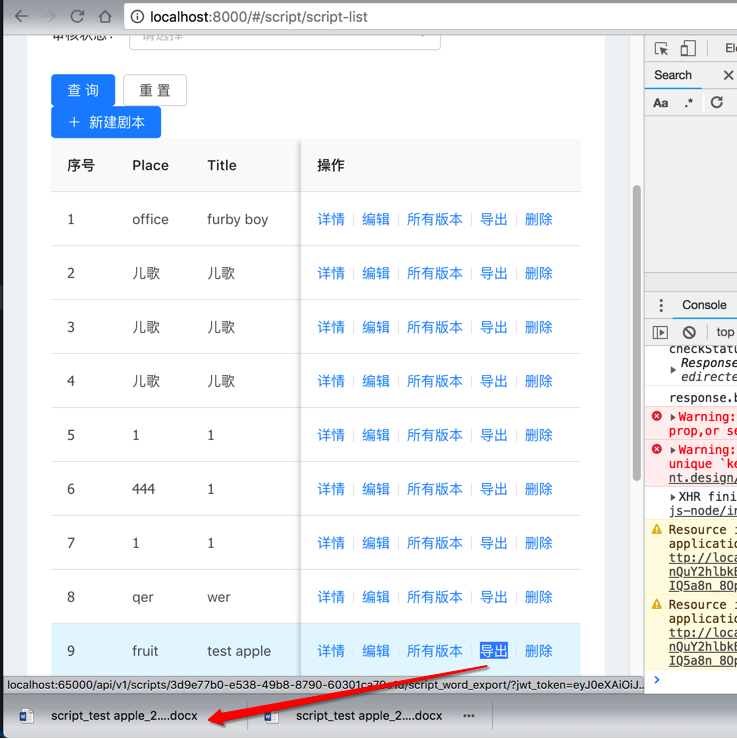Click the page vertical scrollbar
The height and width of the screenshot is (739, 737).
pos(637,333)
